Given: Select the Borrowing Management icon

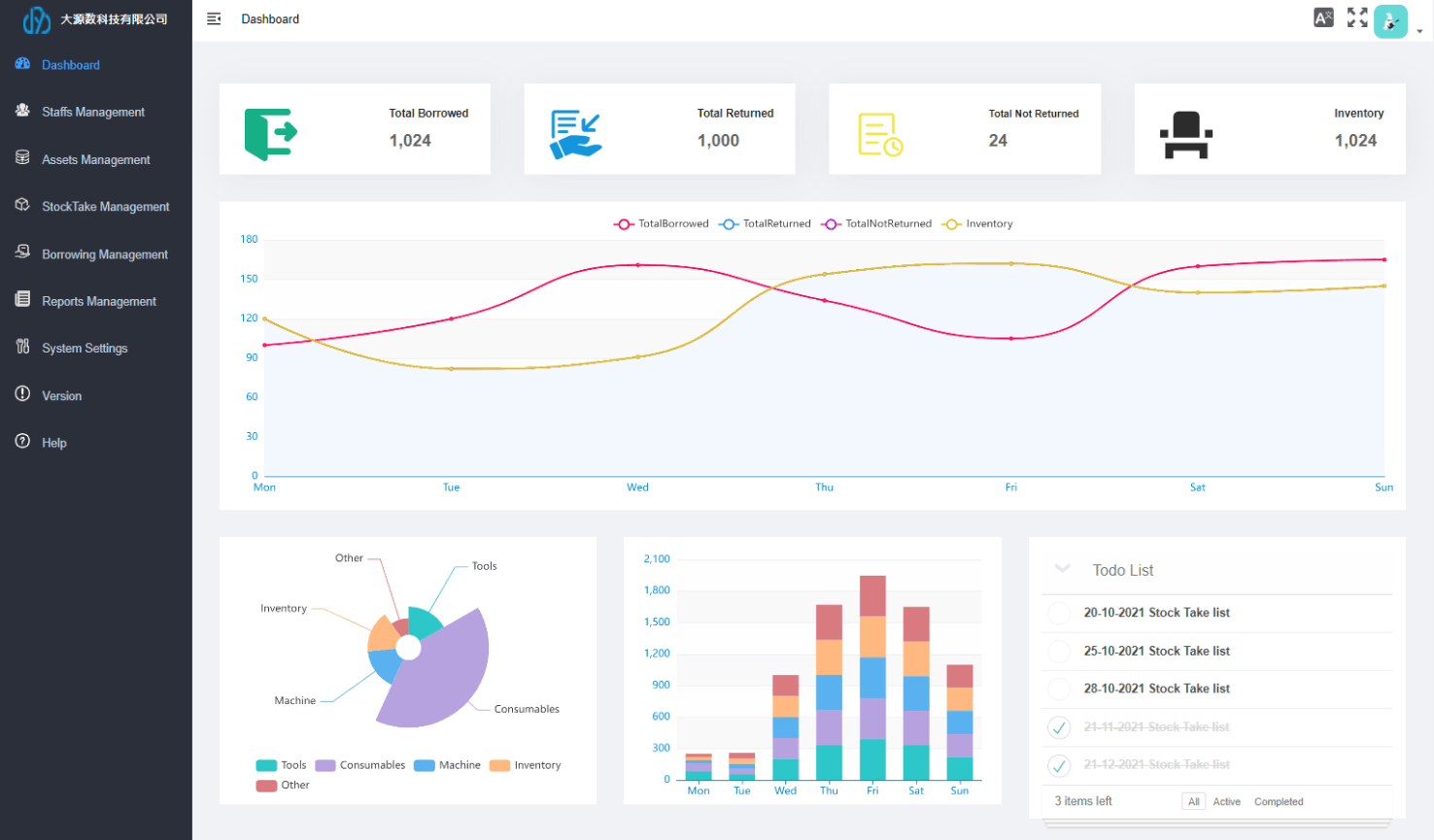Looking at the screenshot, I should click(21, 254).
